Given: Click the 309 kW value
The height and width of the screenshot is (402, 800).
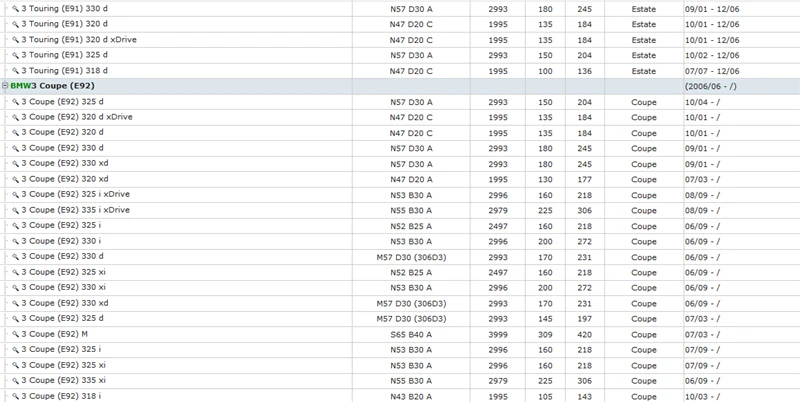Looking at the screenshot, I should point(545,335).
